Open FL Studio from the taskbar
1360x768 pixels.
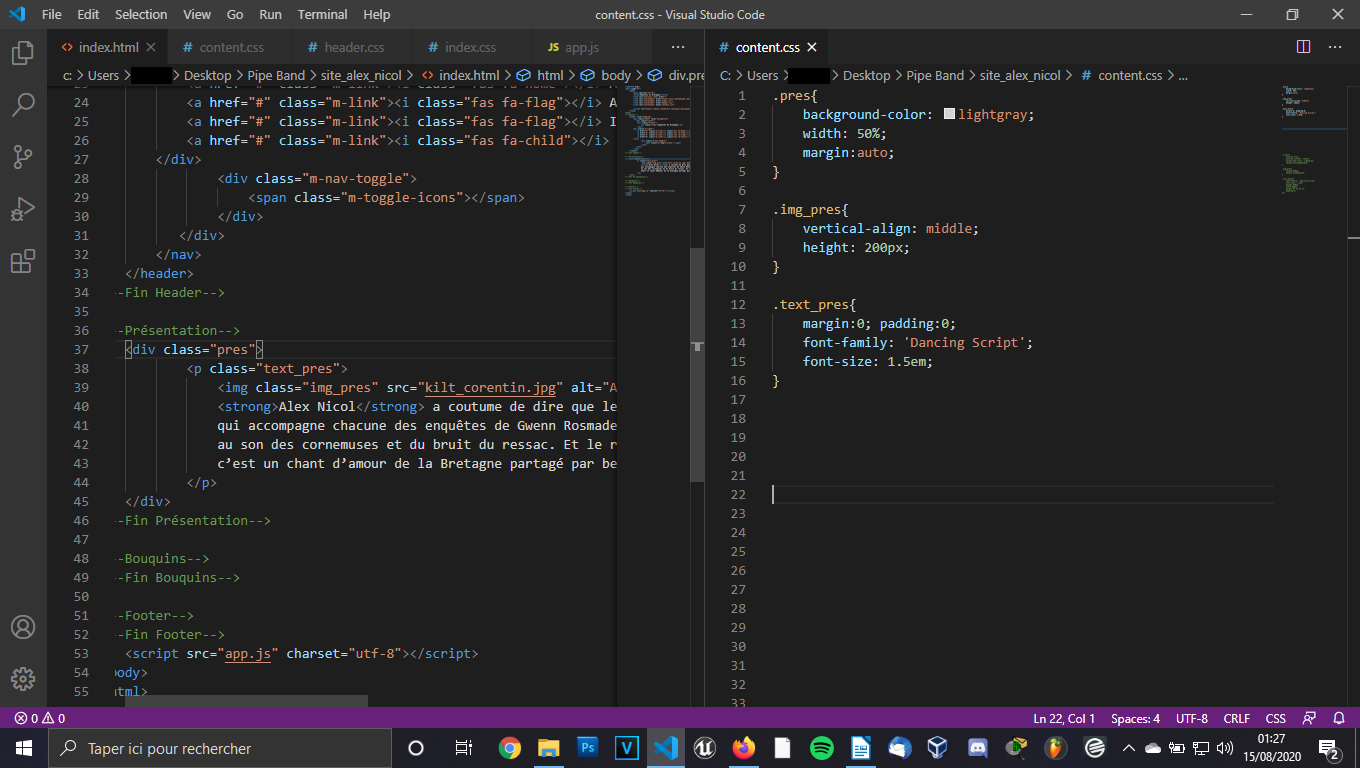tap(1055, 748)
